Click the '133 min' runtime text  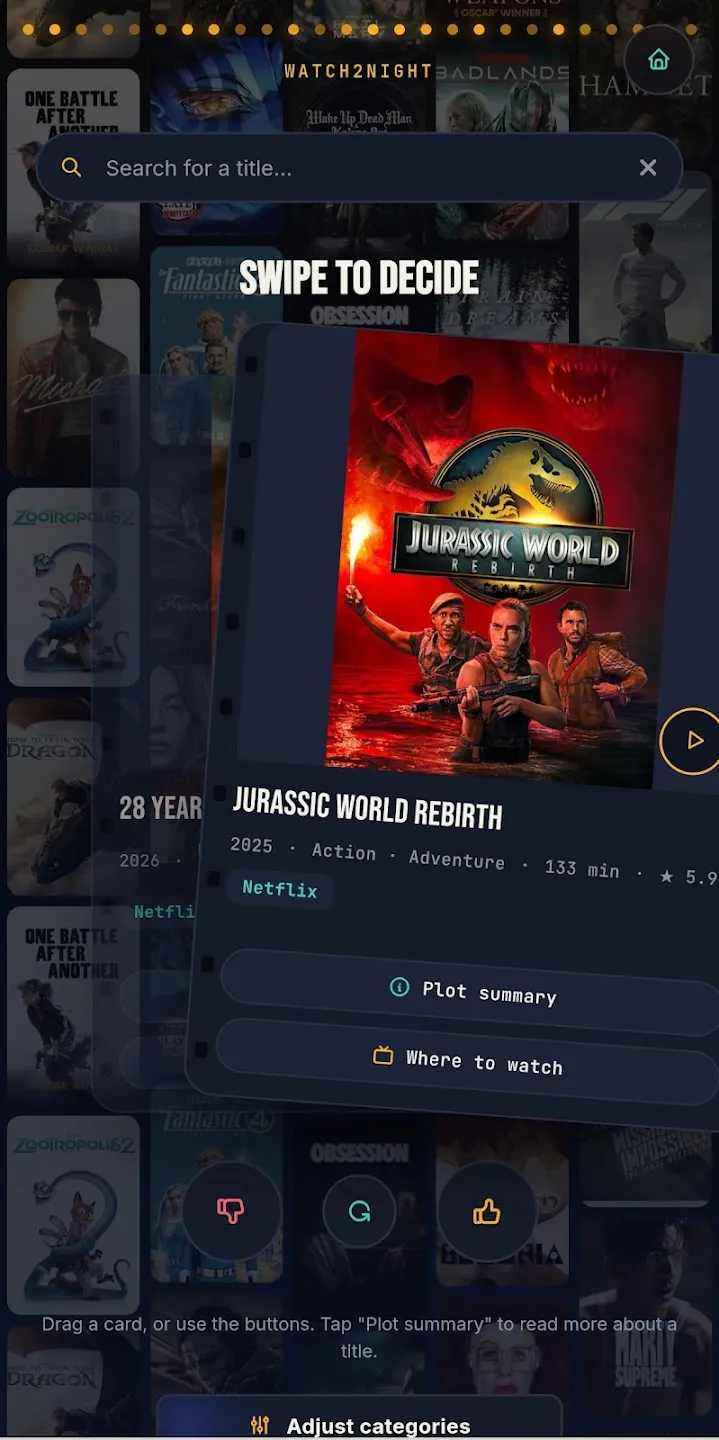click(582, 868)
